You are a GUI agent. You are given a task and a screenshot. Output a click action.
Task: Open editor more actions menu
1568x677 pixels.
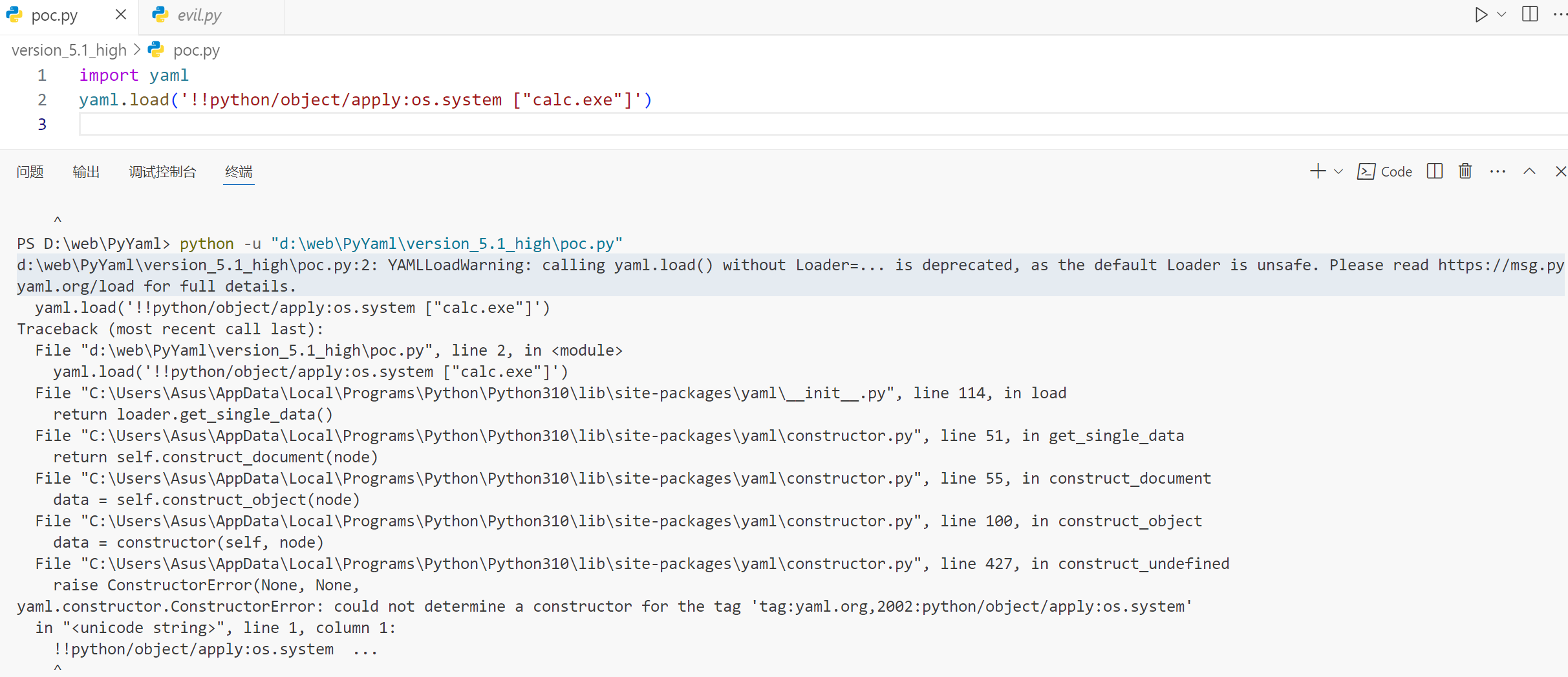point(1559,14)
